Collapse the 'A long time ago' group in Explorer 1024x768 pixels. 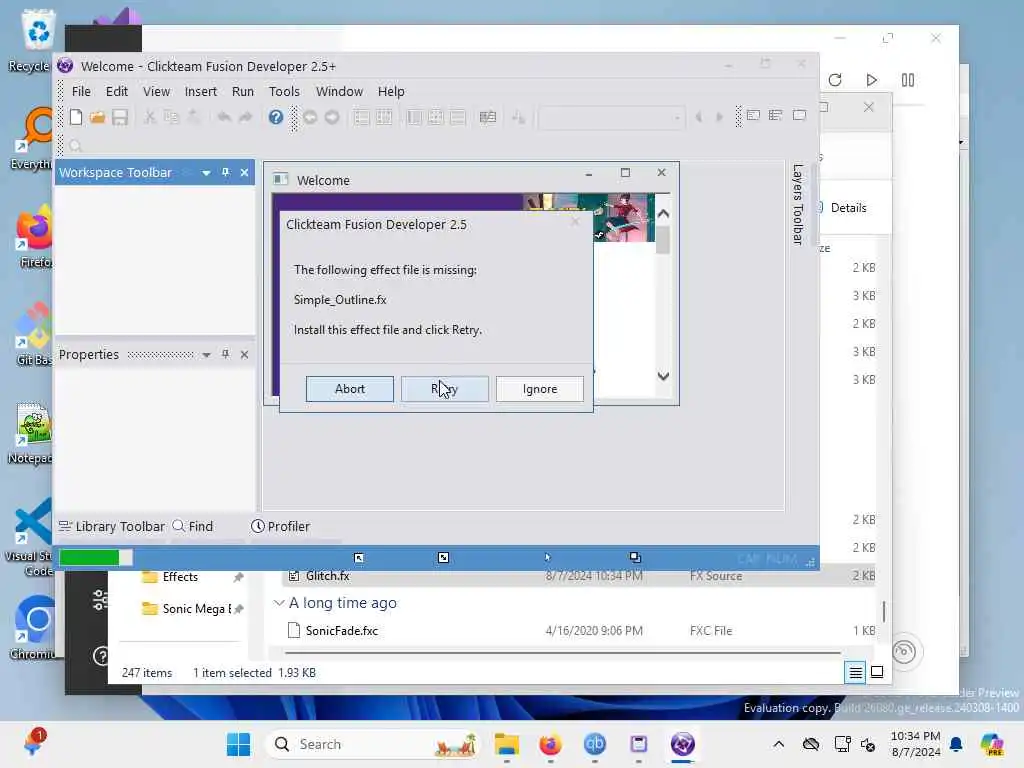[x=279, y=603]
